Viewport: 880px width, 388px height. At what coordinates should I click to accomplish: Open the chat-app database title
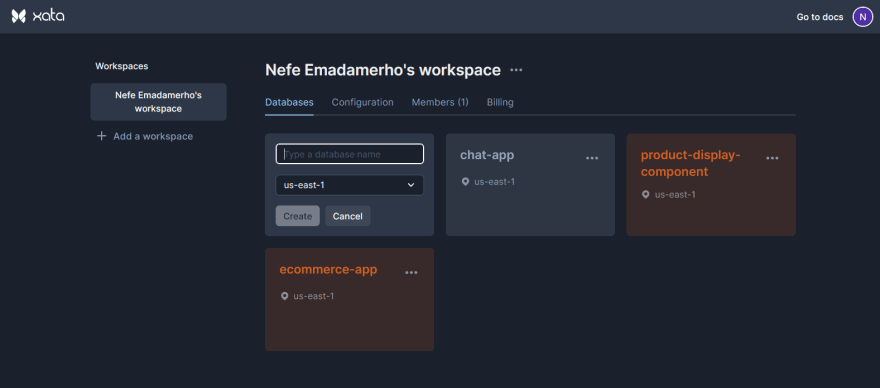(487, 155)
